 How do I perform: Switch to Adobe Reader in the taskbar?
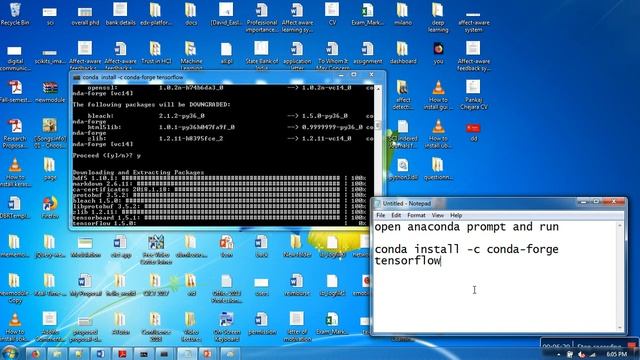[x=122, y=353]
